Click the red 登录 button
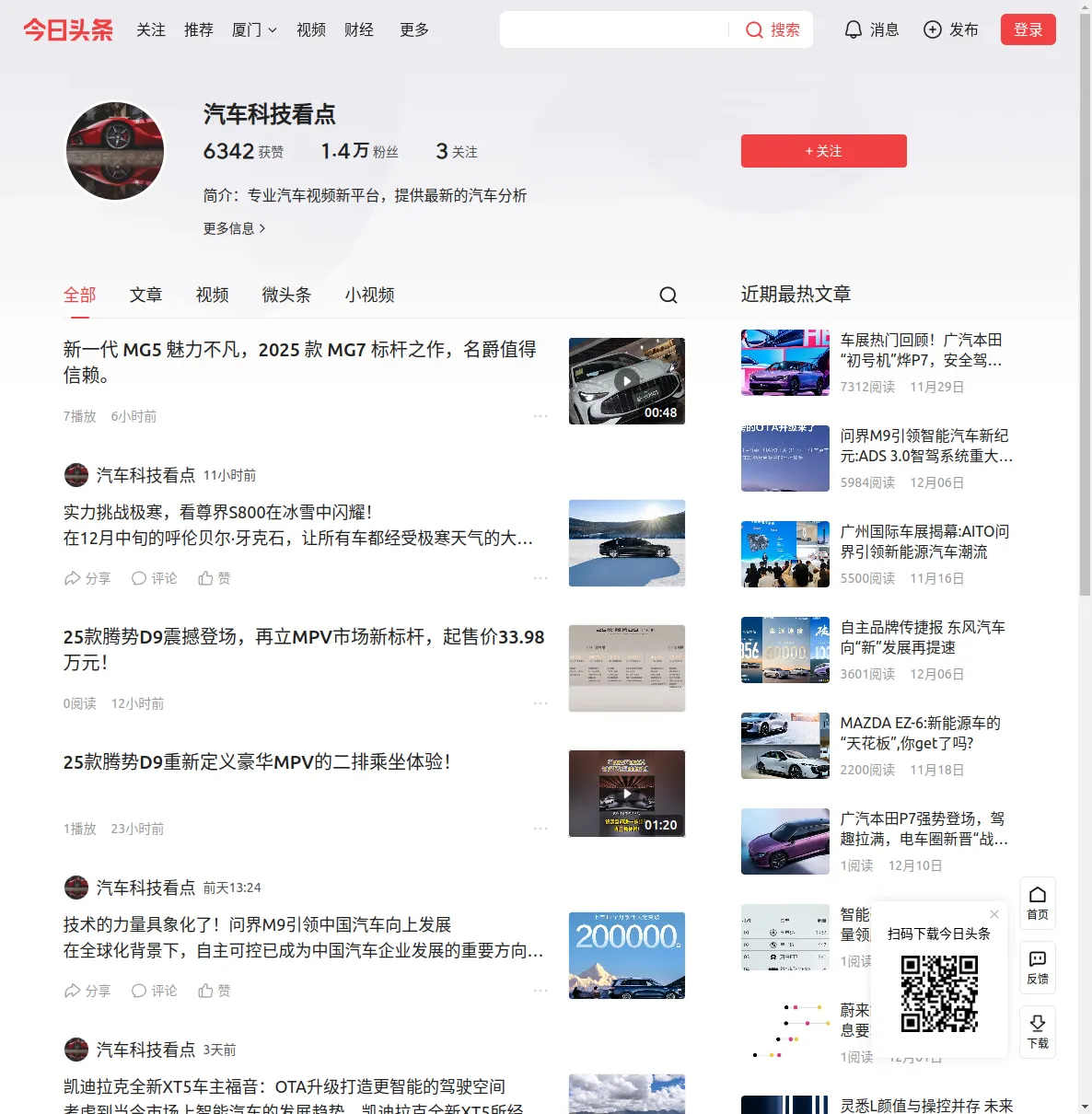The width and height of the screenshot is (1092, 1114). [1028, 29]
